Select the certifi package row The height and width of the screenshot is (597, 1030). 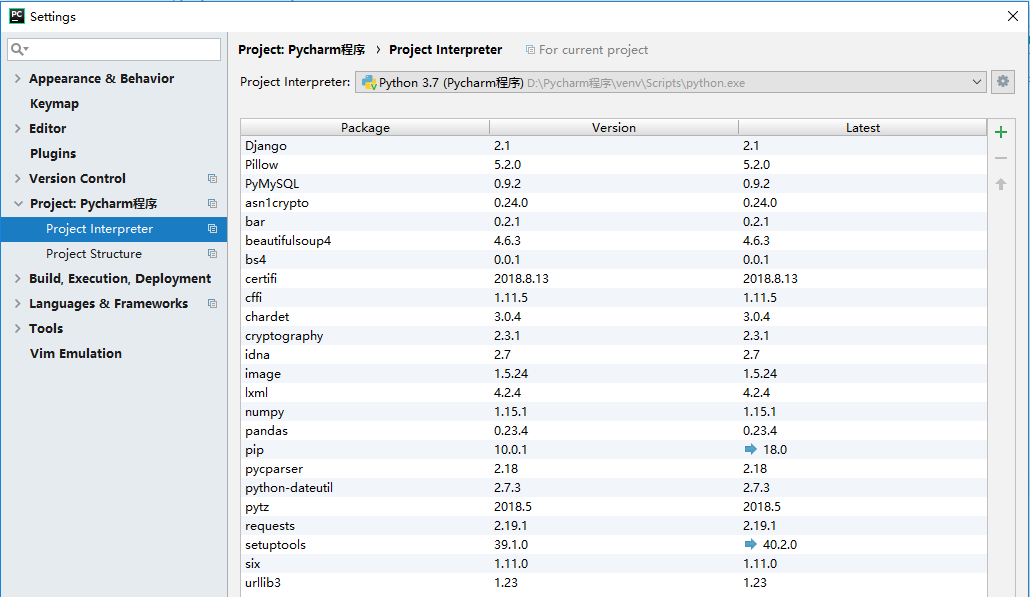coord(614,278)
